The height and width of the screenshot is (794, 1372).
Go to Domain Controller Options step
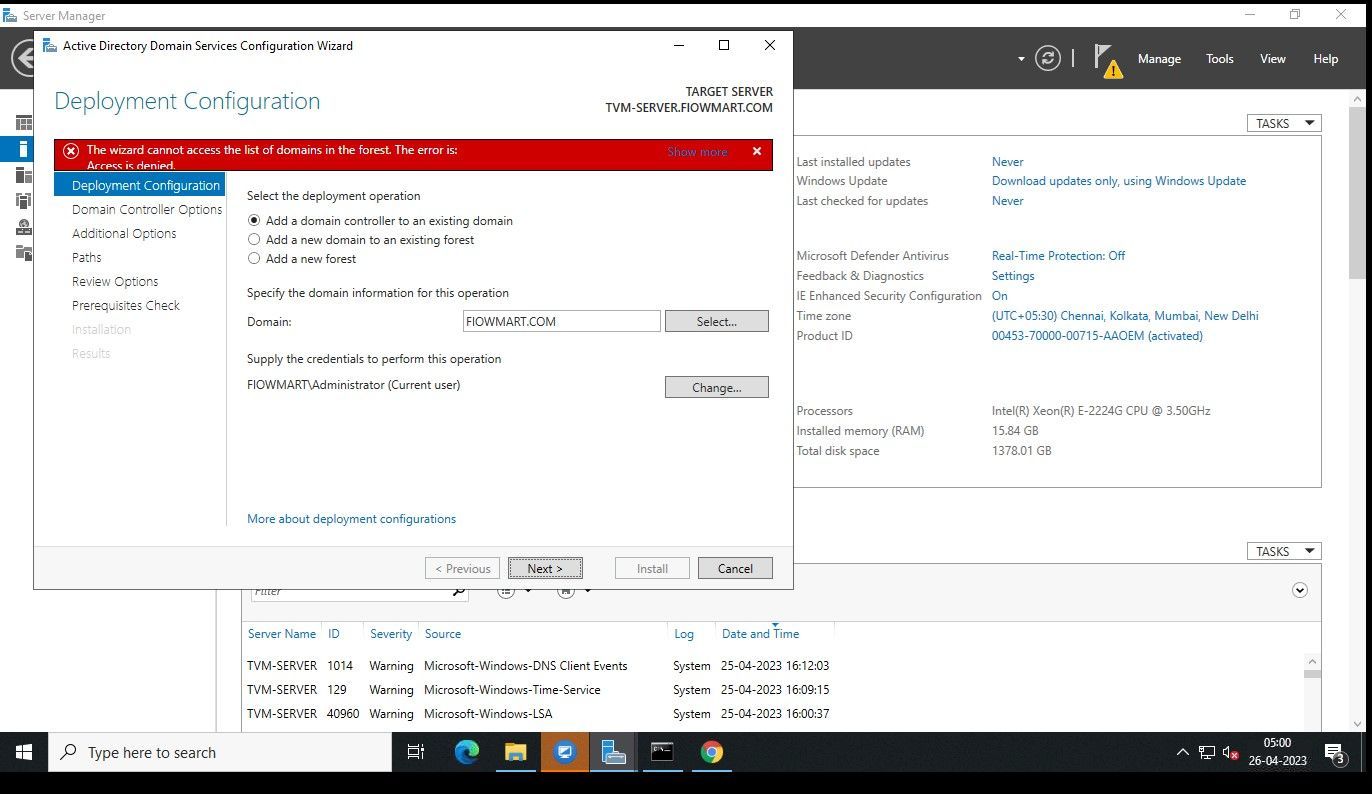[x=147, y=209]
